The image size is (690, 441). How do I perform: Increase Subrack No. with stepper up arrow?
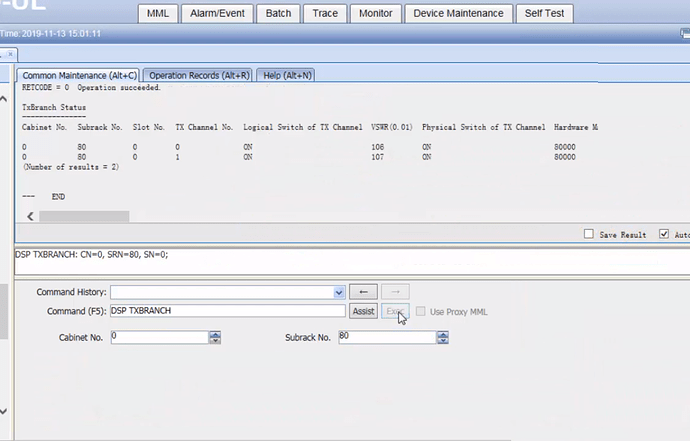pyautogui.click(x=443, y=334)
